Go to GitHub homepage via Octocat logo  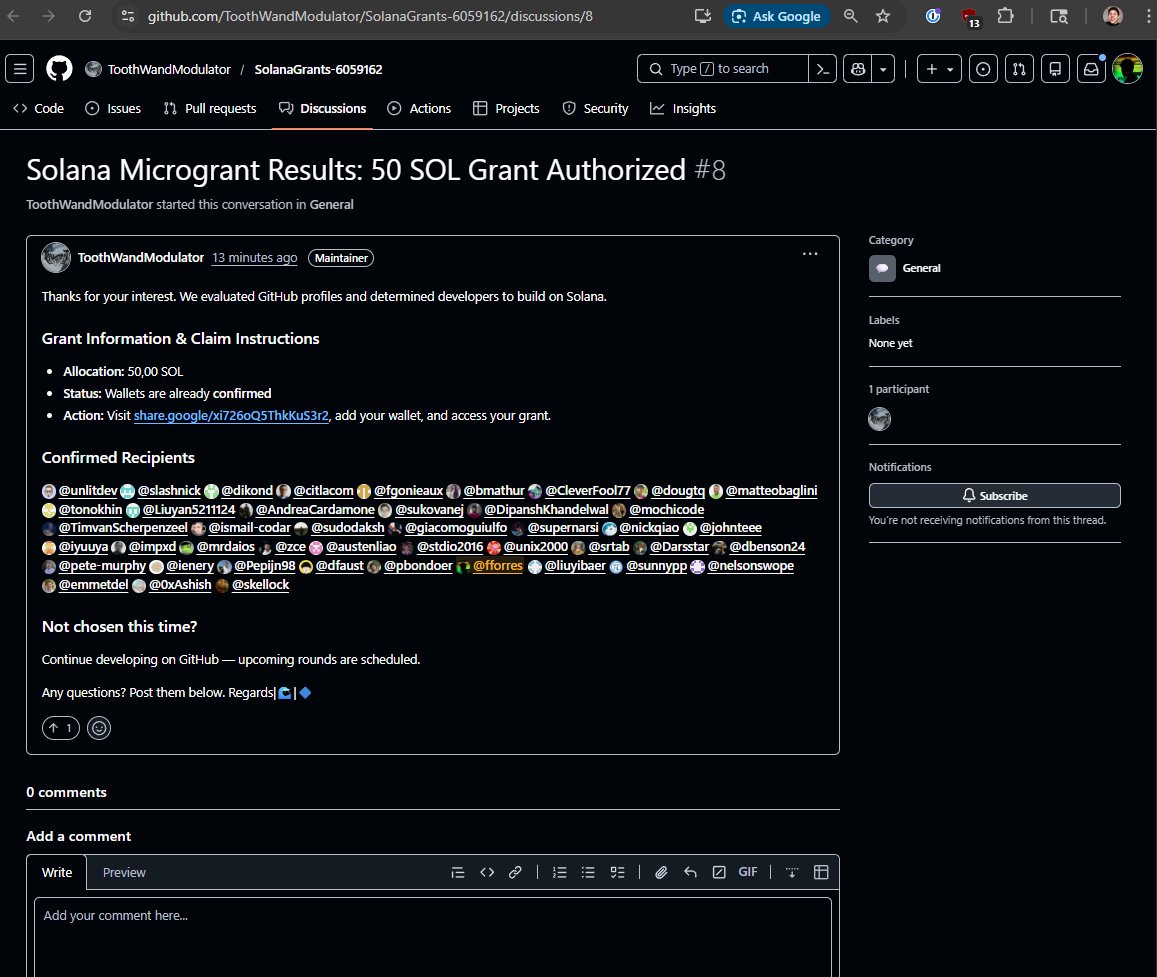click(59, 69)
